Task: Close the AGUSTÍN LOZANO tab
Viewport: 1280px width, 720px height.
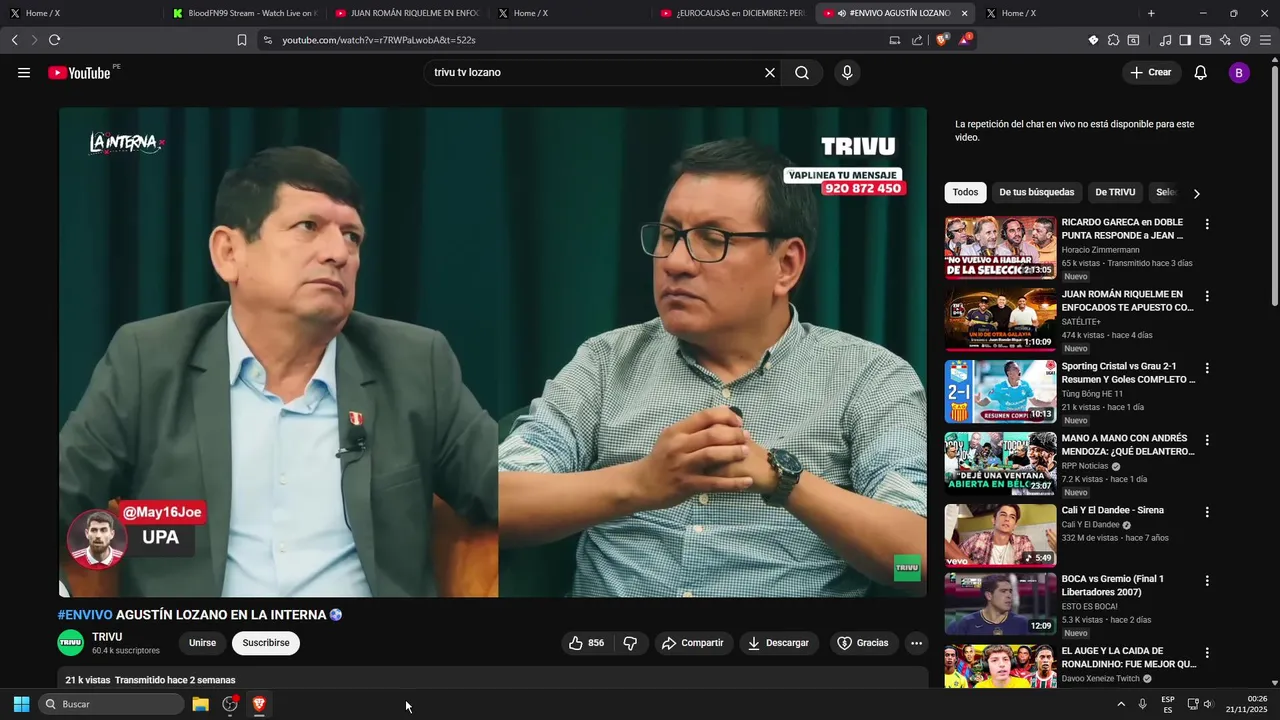Action: point(964,13)
